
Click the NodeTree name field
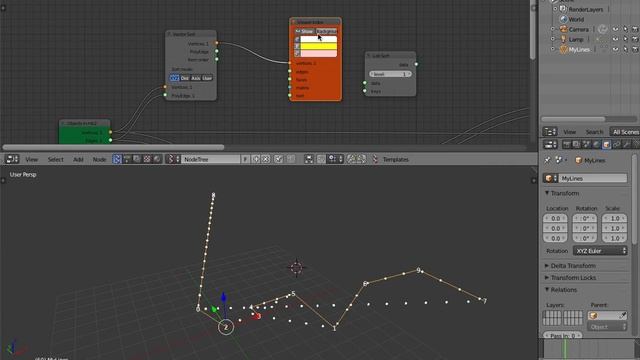click(211, 159)
